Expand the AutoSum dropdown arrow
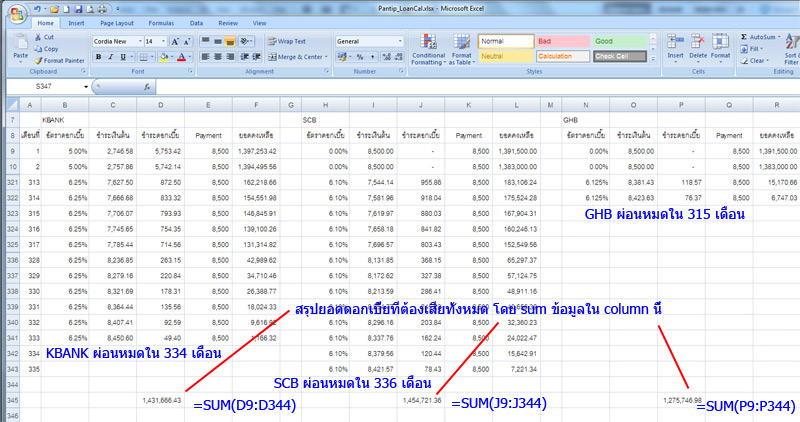This screenshot has height=422, width=800. coord(780,37)
